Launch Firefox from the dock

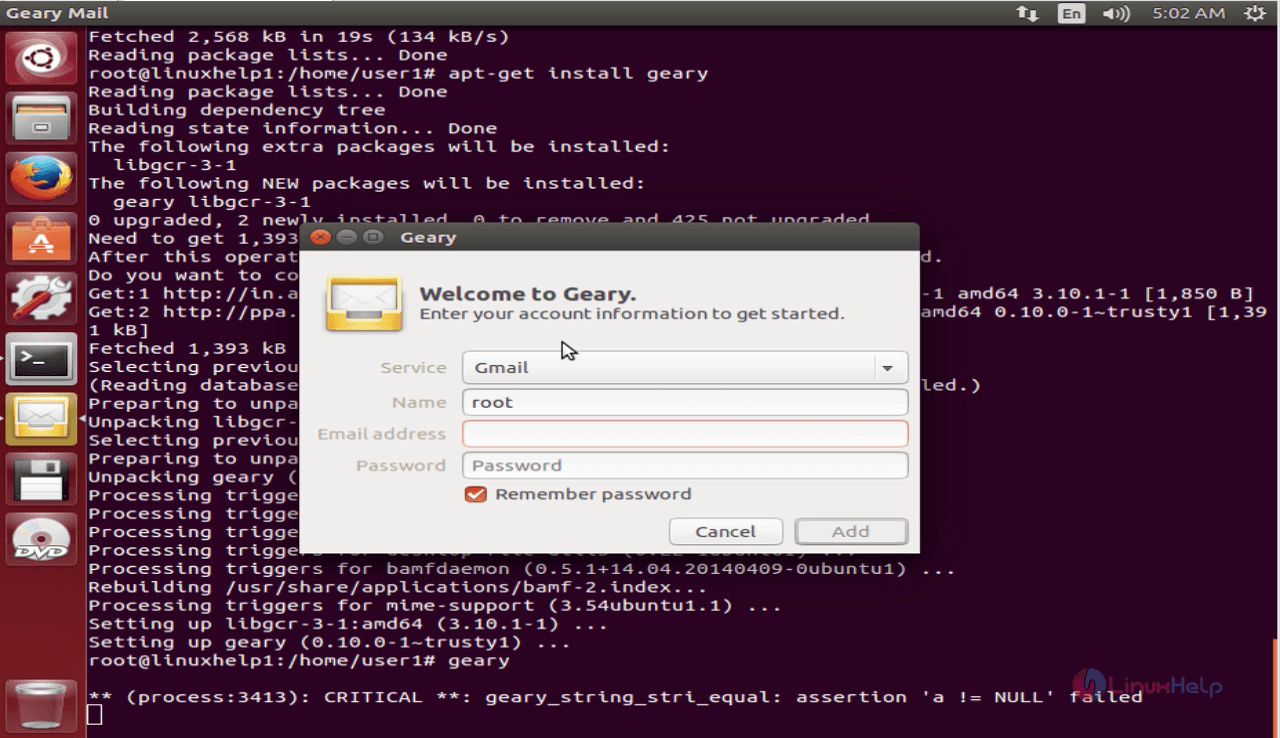[x=41, y=179]
